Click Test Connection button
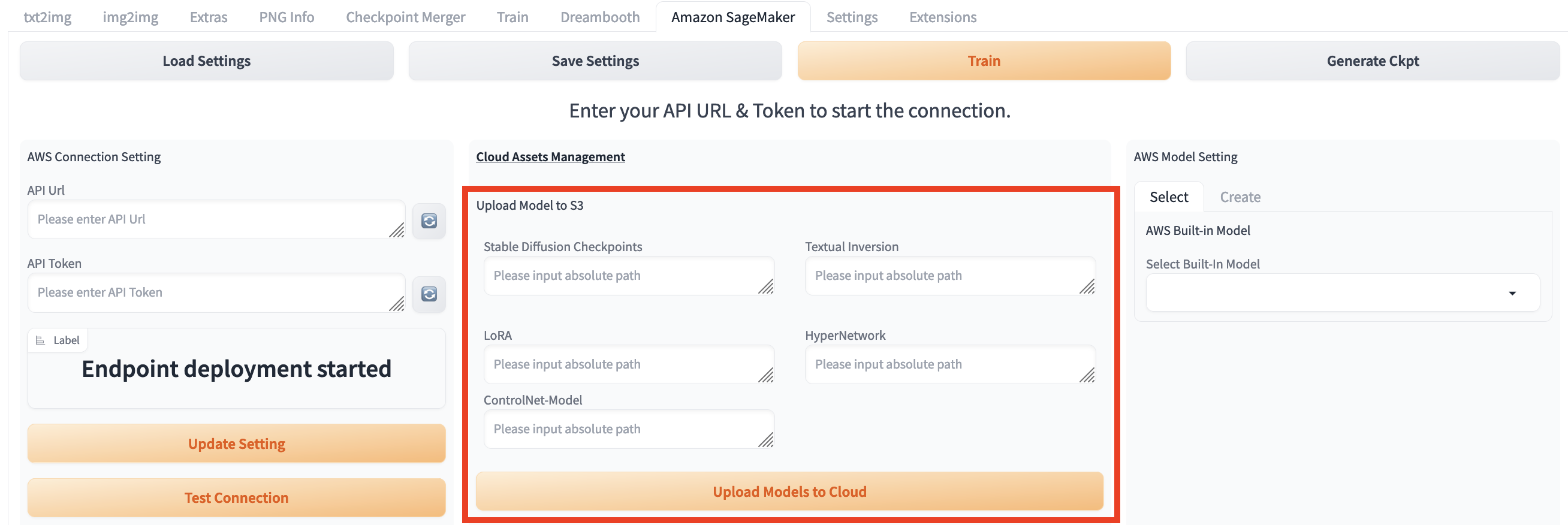This screenshot has height=525, width=1568. pyautogui.click(x=236, y=497)
